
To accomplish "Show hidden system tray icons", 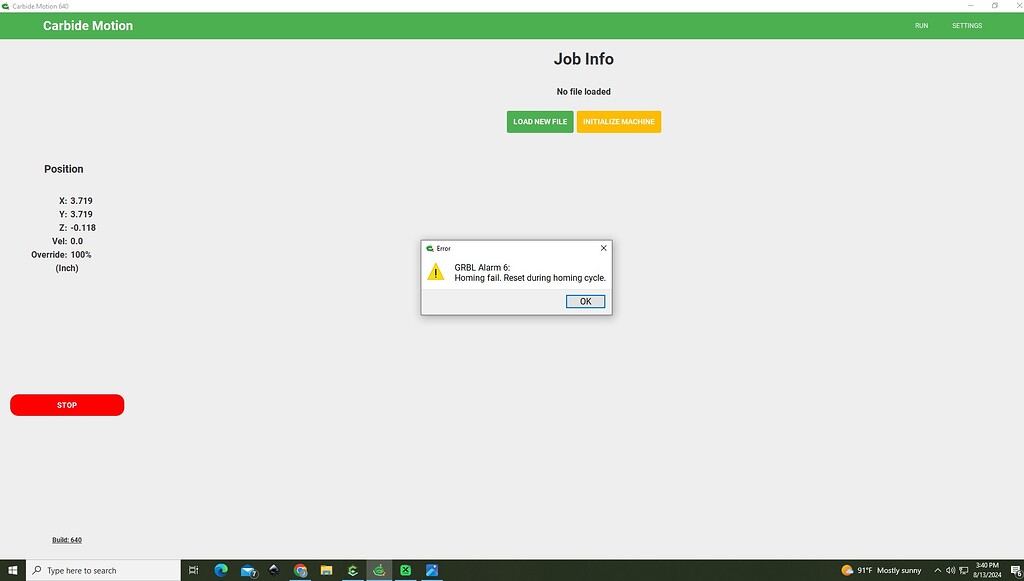I will tap(935, 570).
